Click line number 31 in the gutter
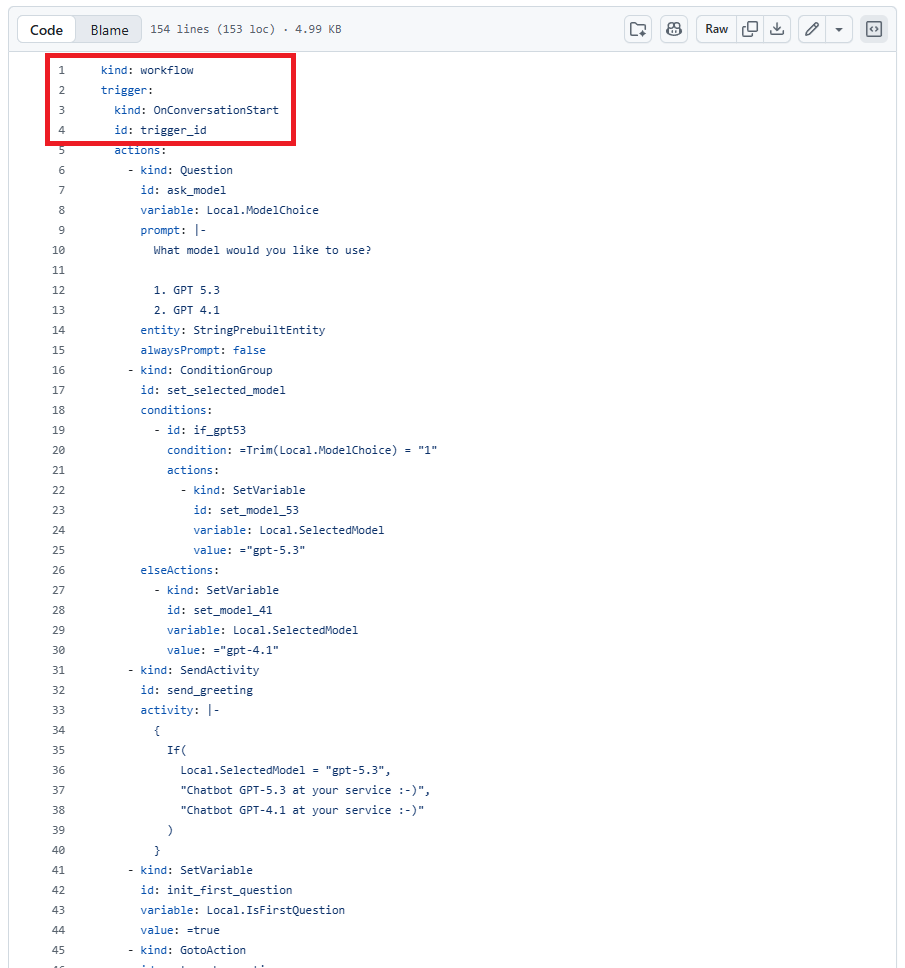905x968 pixels. coord(58,670)
